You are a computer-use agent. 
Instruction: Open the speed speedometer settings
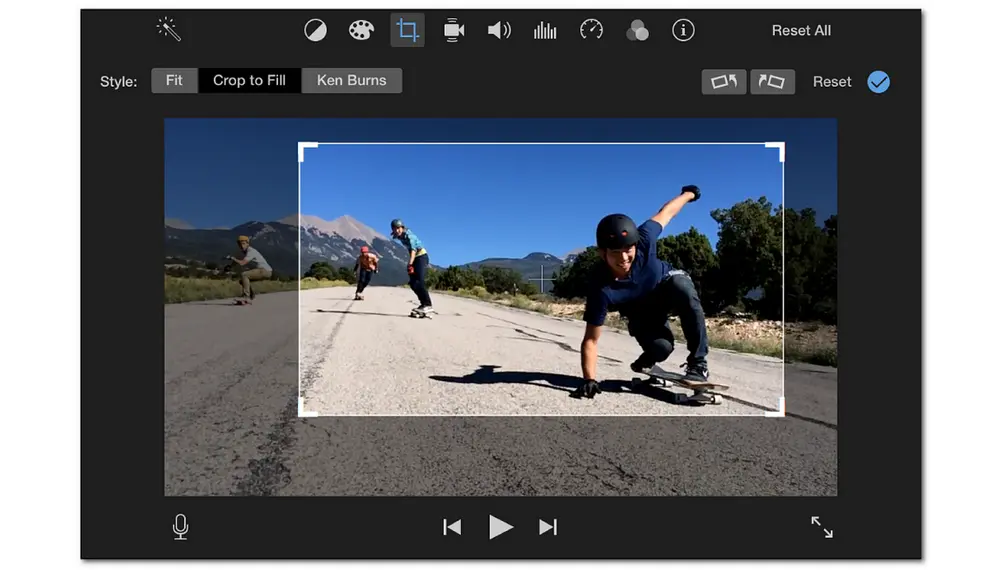pyautogui.click(x=591, y=30)
